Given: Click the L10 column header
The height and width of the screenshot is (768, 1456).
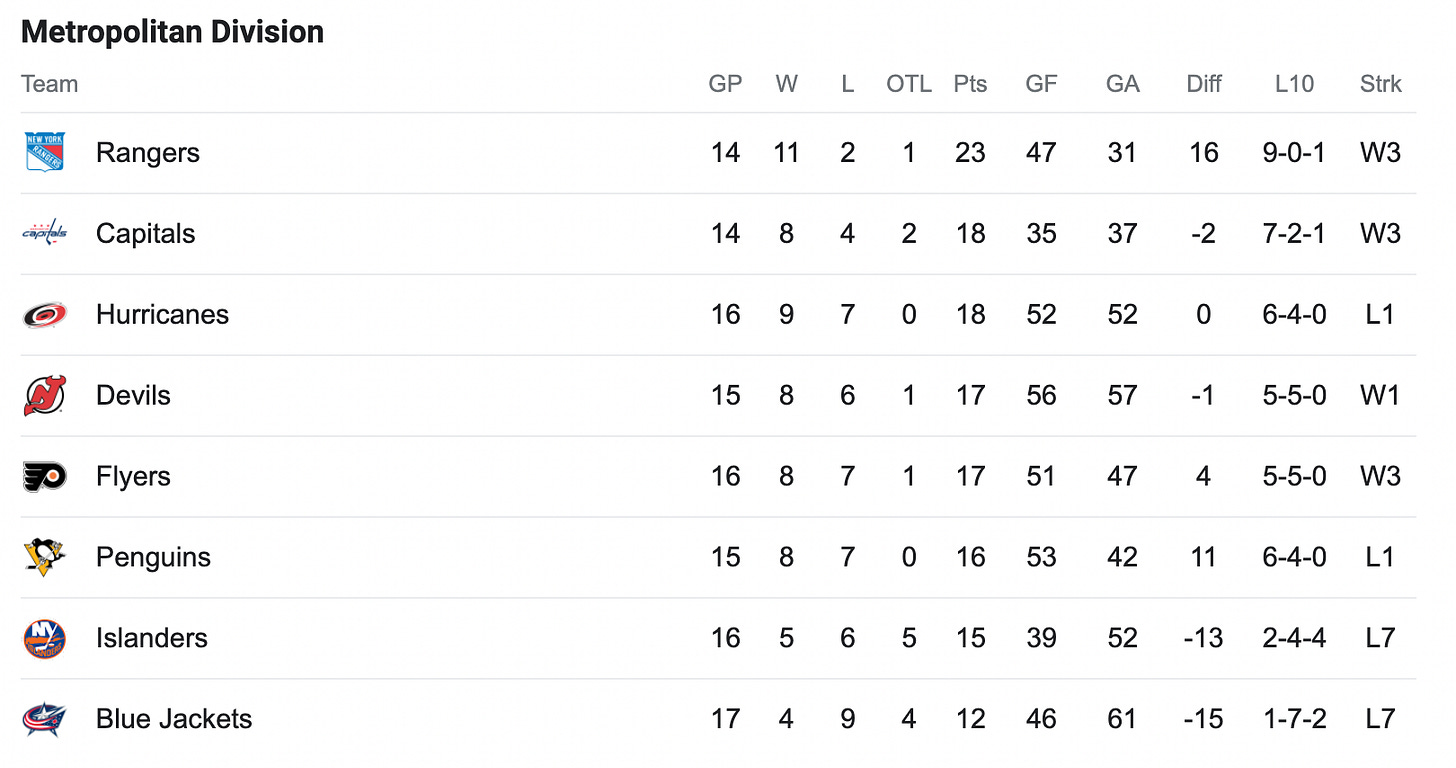Looking at the screenshot, I should coord(1294,84).
